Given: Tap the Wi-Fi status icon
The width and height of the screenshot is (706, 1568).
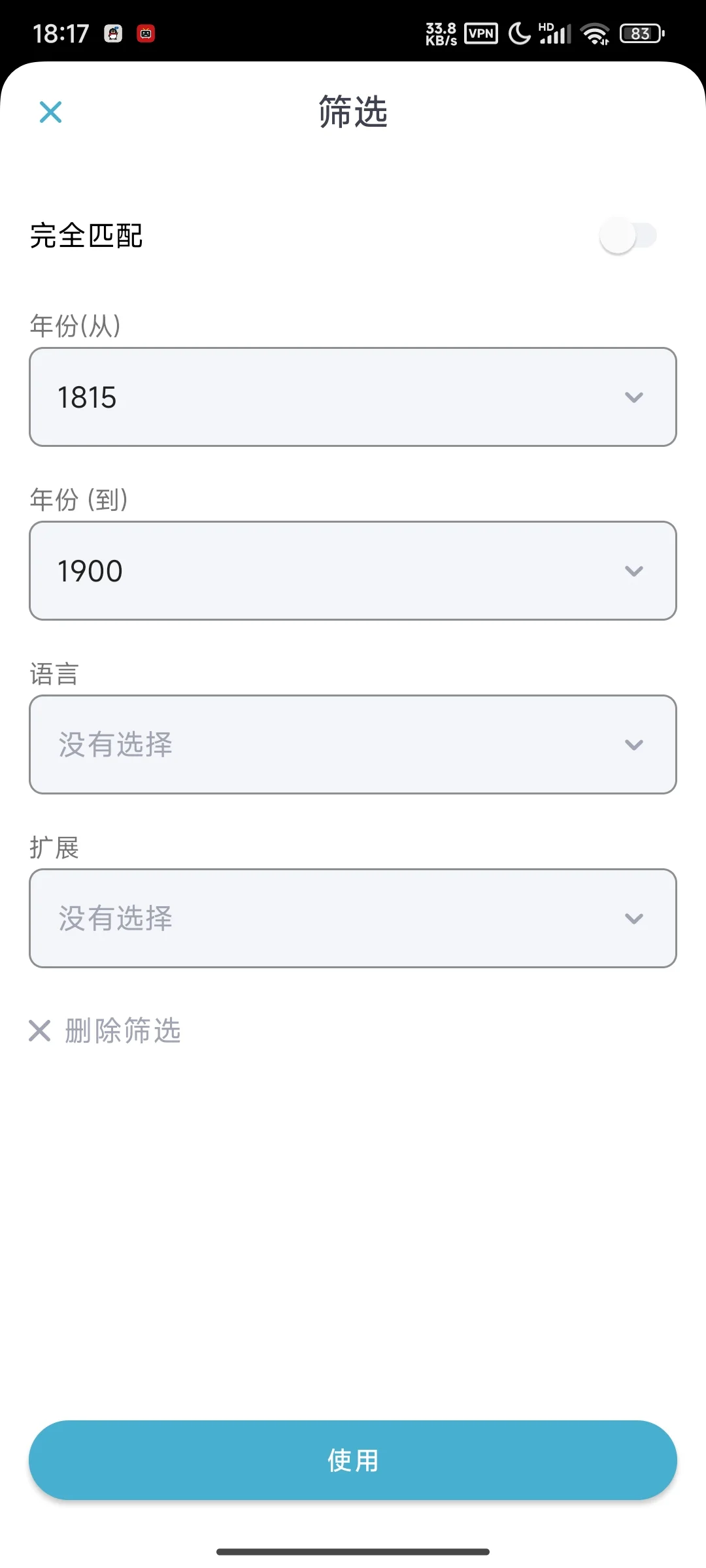Looking at the screenshot, I should point(595,33).
